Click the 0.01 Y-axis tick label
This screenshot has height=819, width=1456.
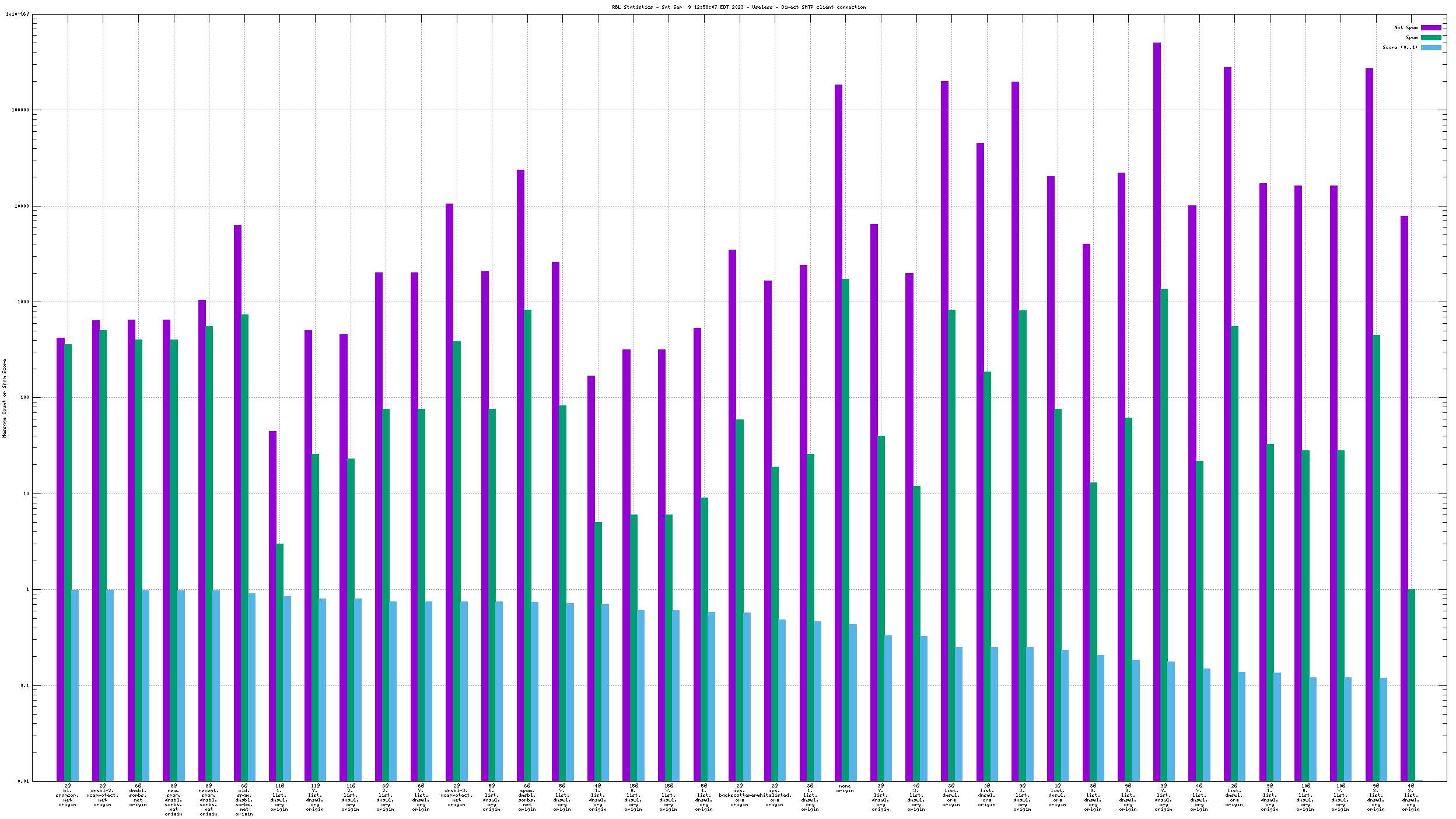click(23, 781)
